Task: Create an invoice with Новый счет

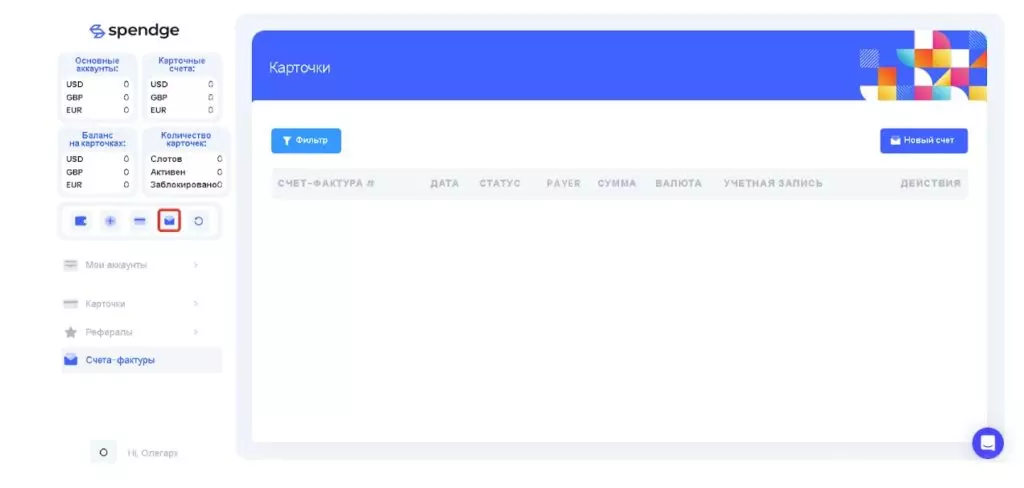Action: [923, 140]
